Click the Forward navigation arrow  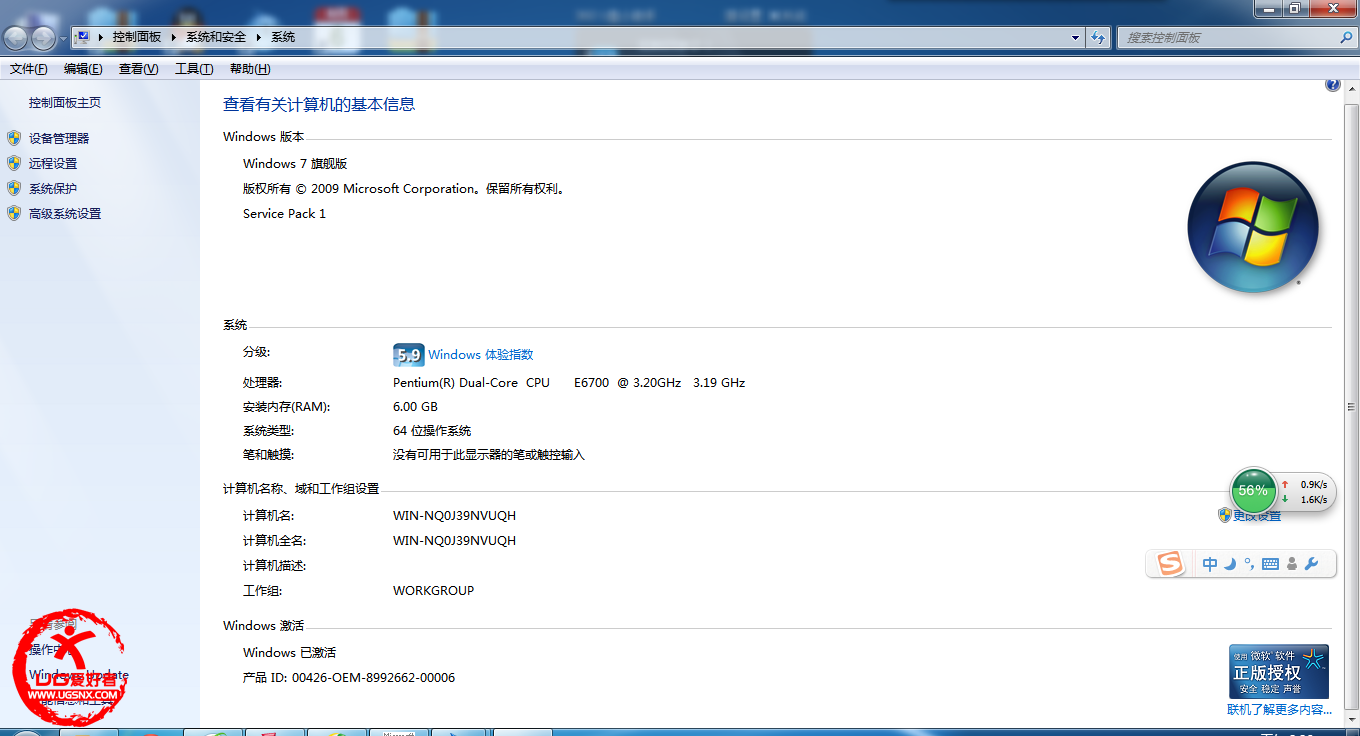(44, 38)
